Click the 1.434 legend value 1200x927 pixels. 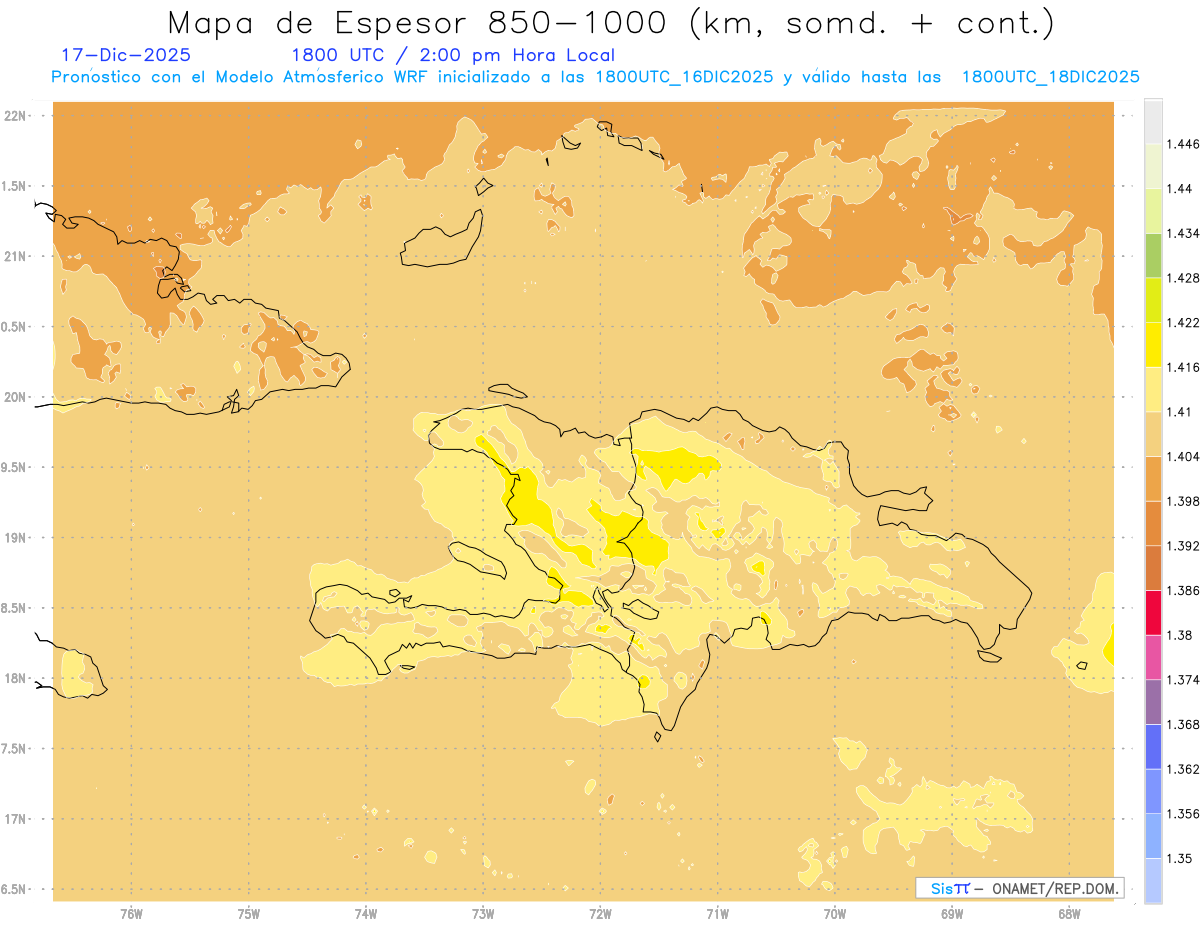click(1183, 234)
